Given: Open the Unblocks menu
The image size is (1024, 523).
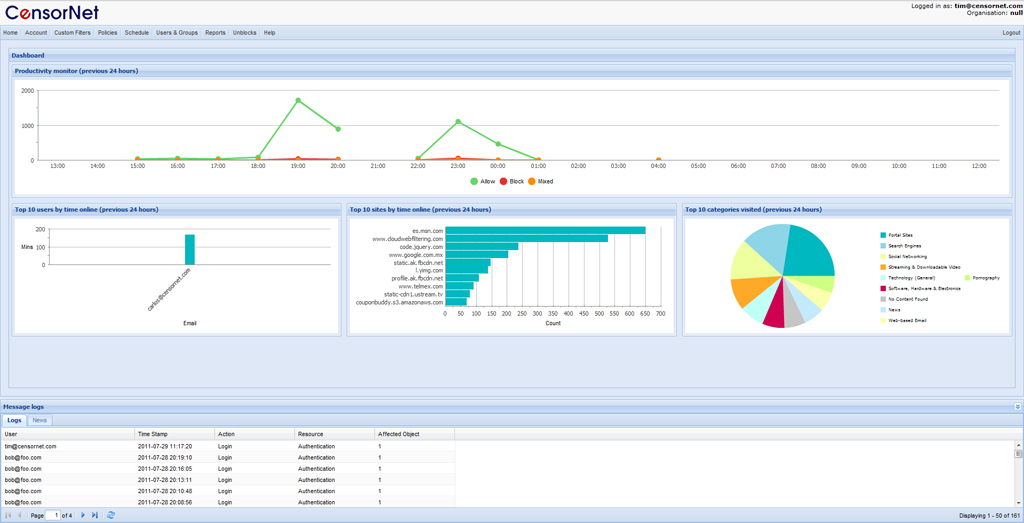Looking at the screenshot, I should pyautogui.click(x=245, y=33).
